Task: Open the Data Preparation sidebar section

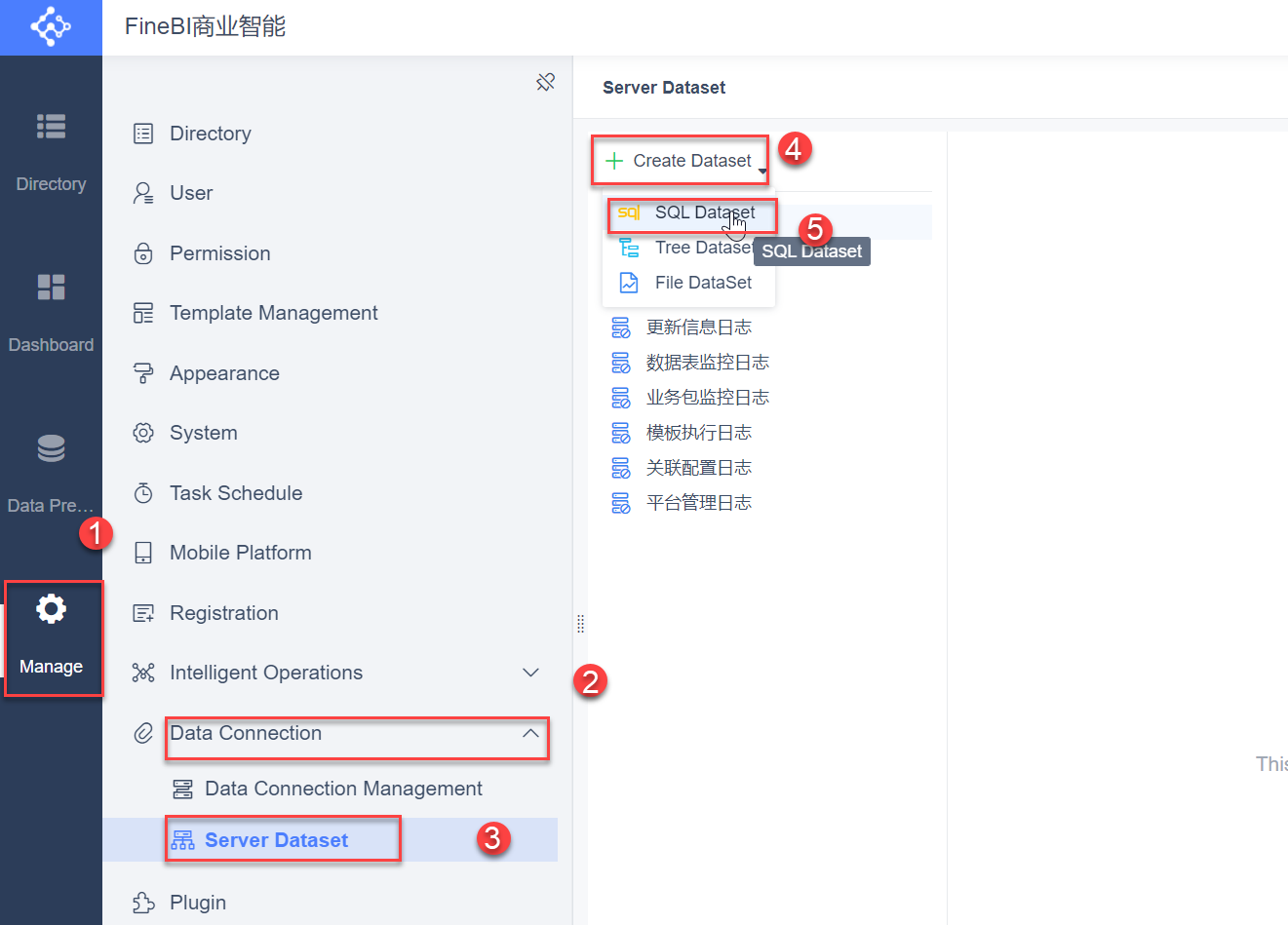Action: point(51,474)
